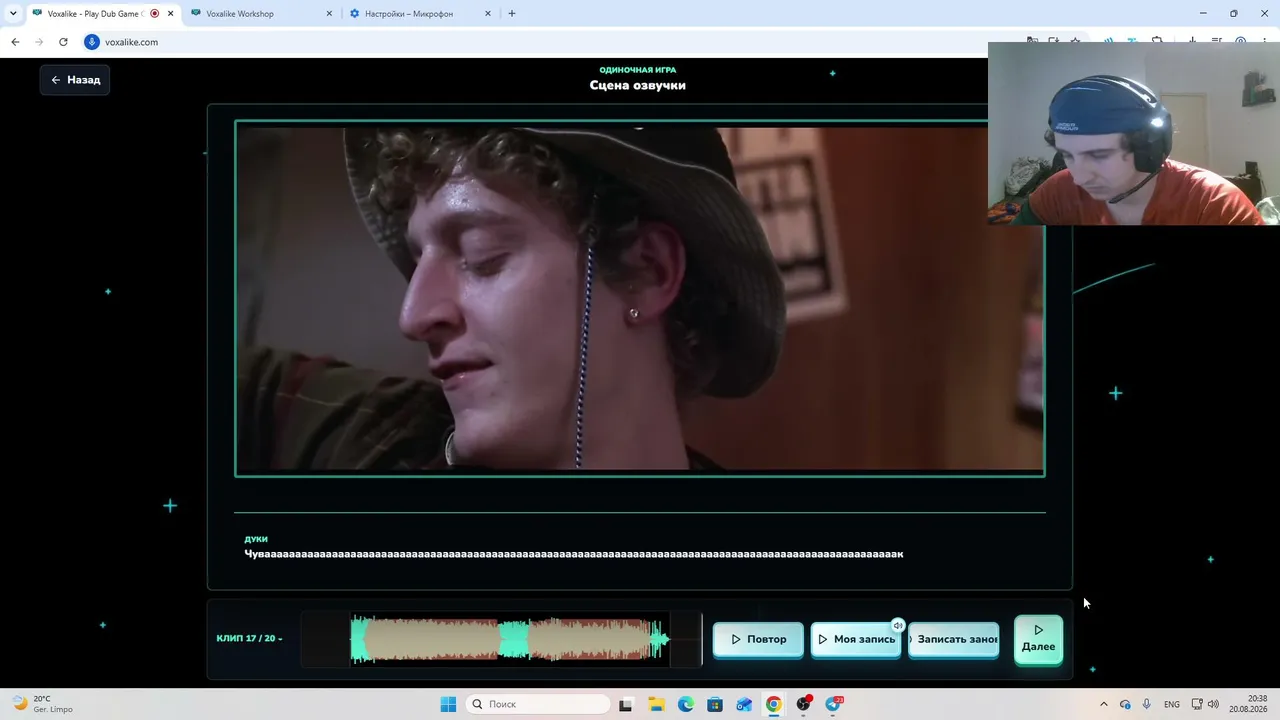The image size is (1280, 720).
Task: Show hidden system tray icons
Action: pos(1104,704)
